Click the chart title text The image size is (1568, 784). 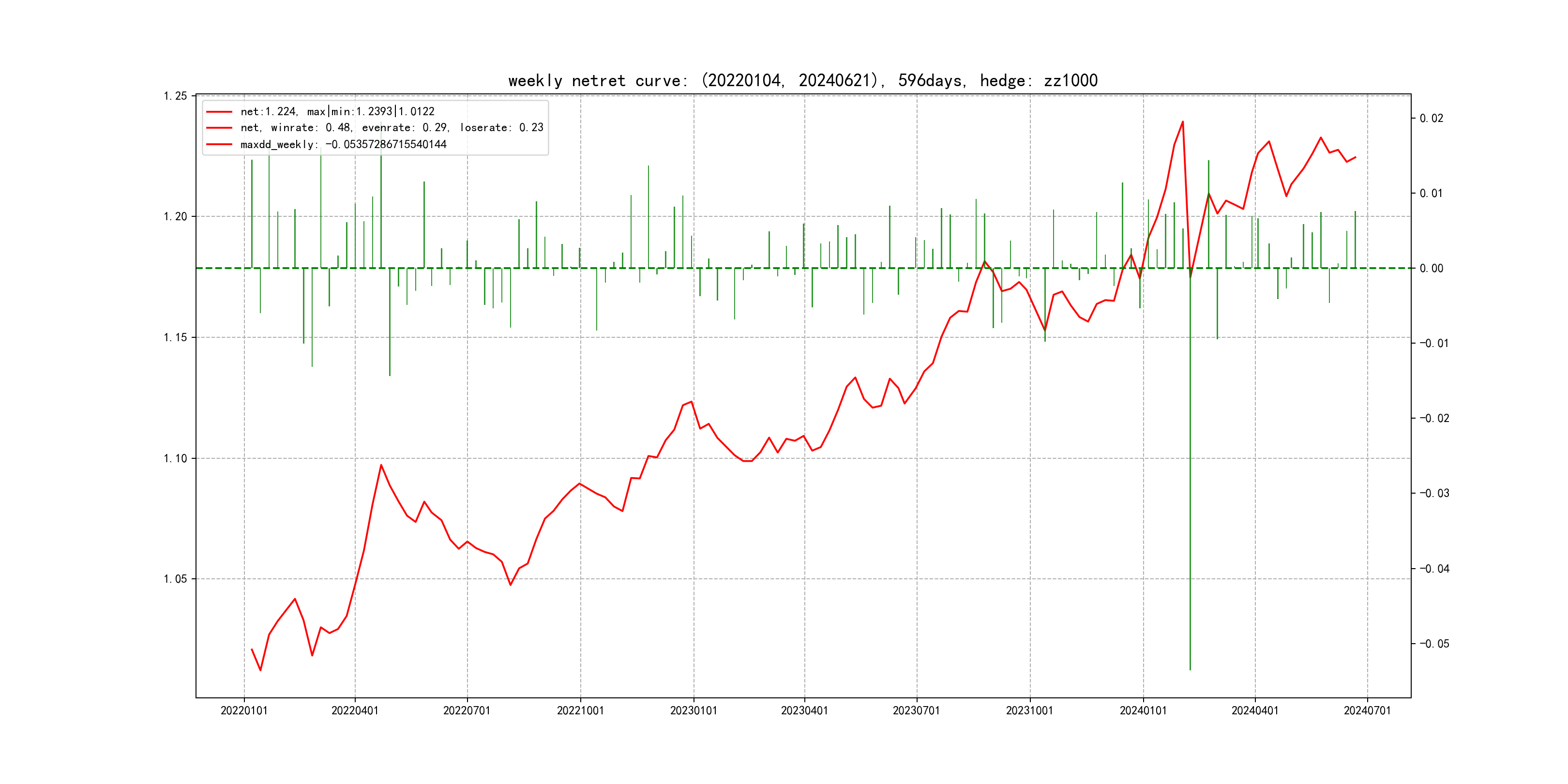(x=802, y=80)
